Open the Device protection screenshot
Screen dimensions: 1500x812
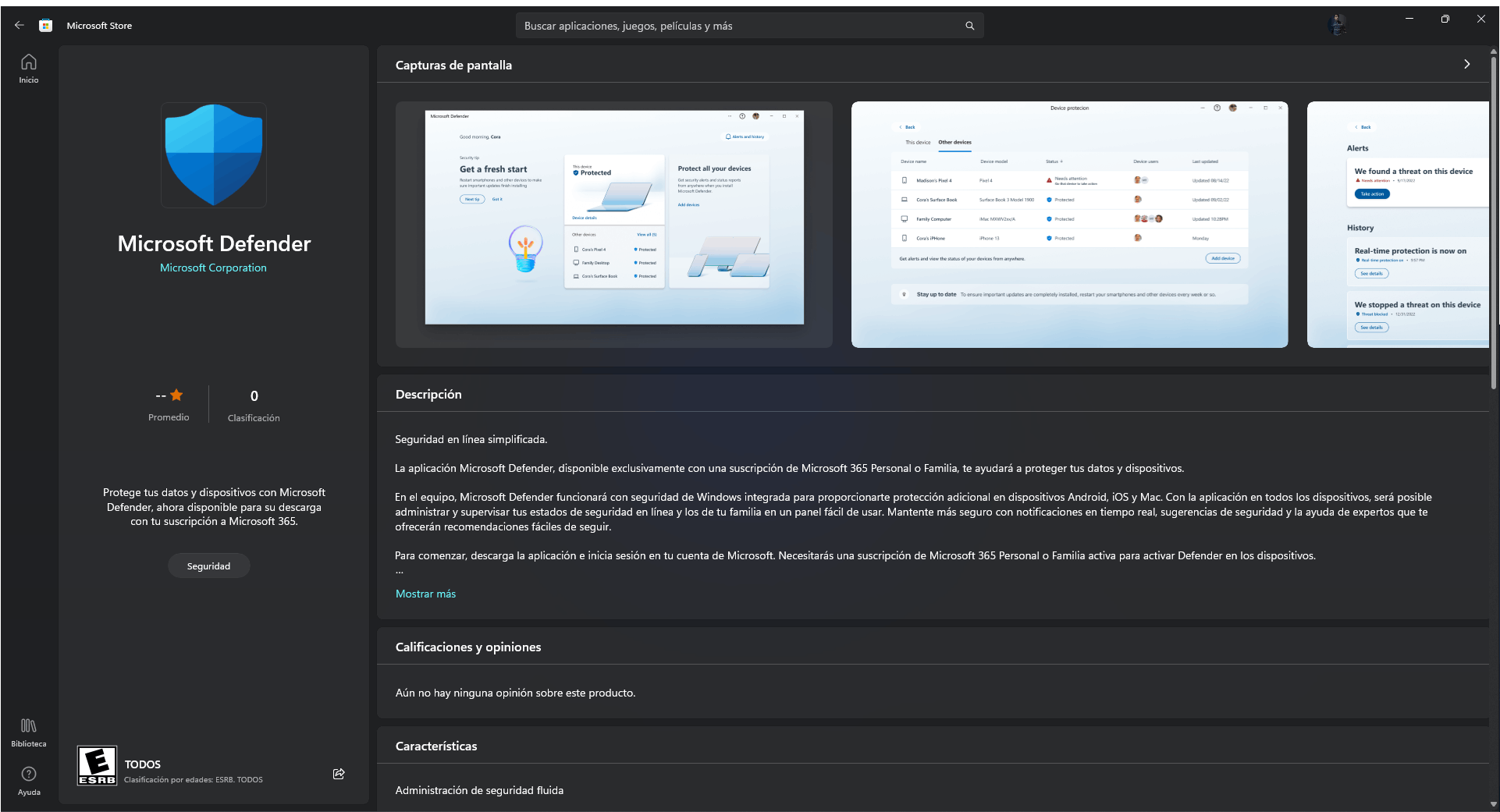click(1070, 225)
